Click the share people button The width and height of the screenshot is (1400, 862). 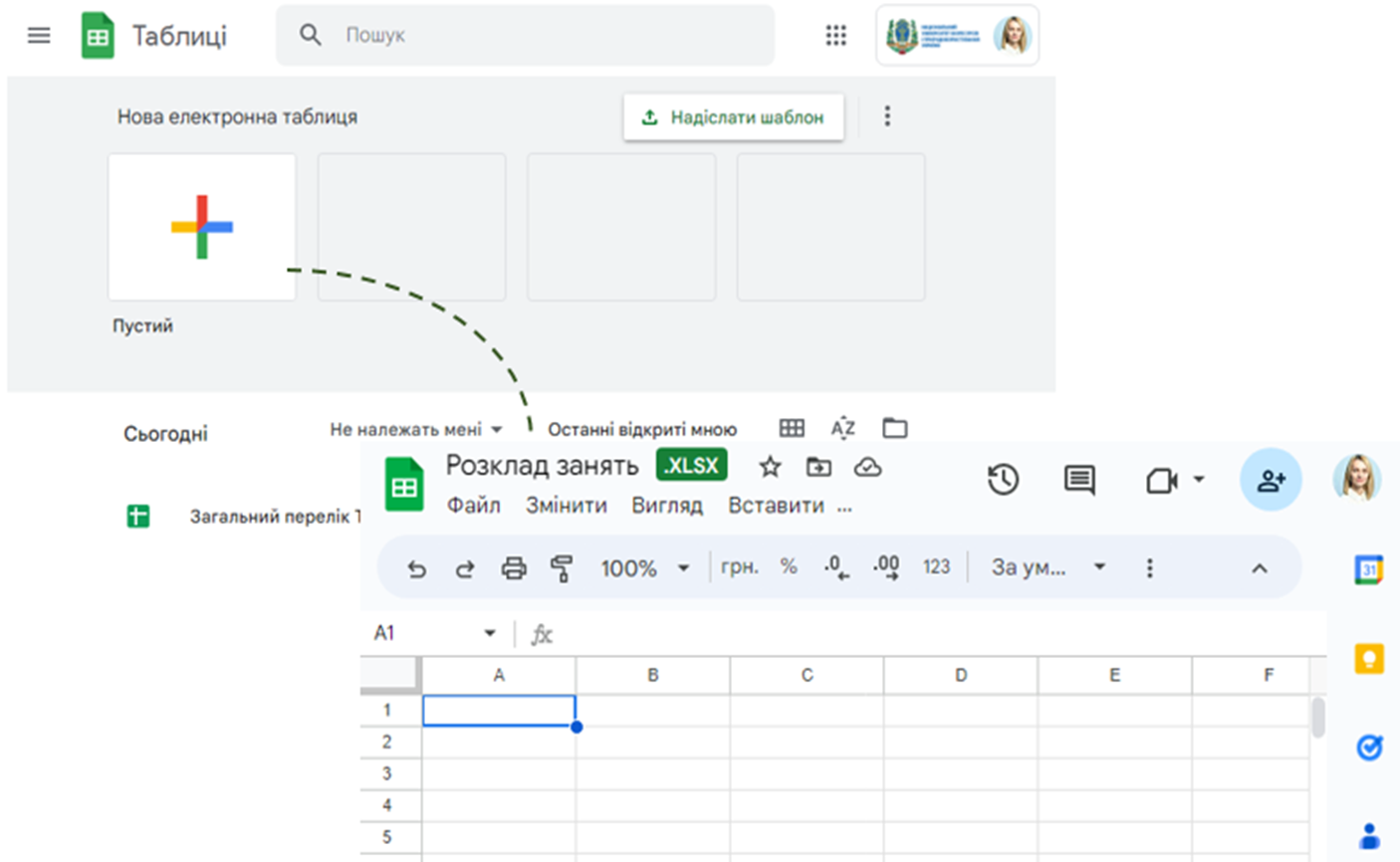1270,480
